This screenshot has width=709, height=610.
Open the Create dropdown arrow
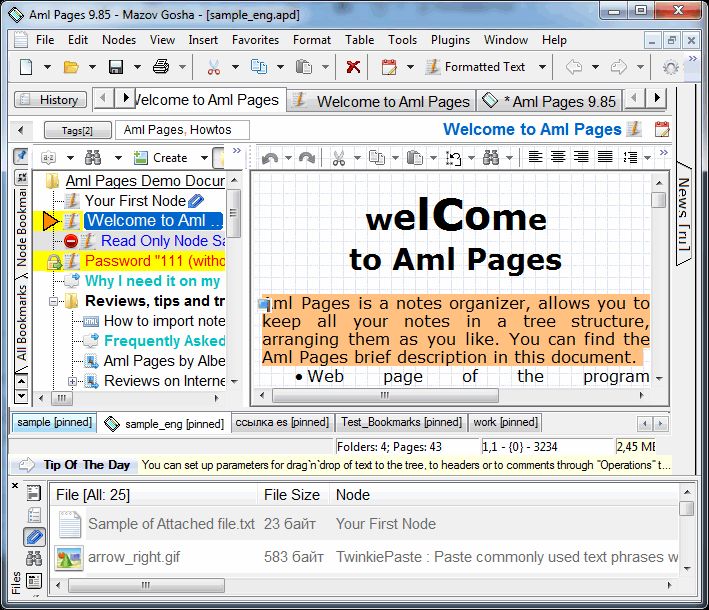coord(204,158)
